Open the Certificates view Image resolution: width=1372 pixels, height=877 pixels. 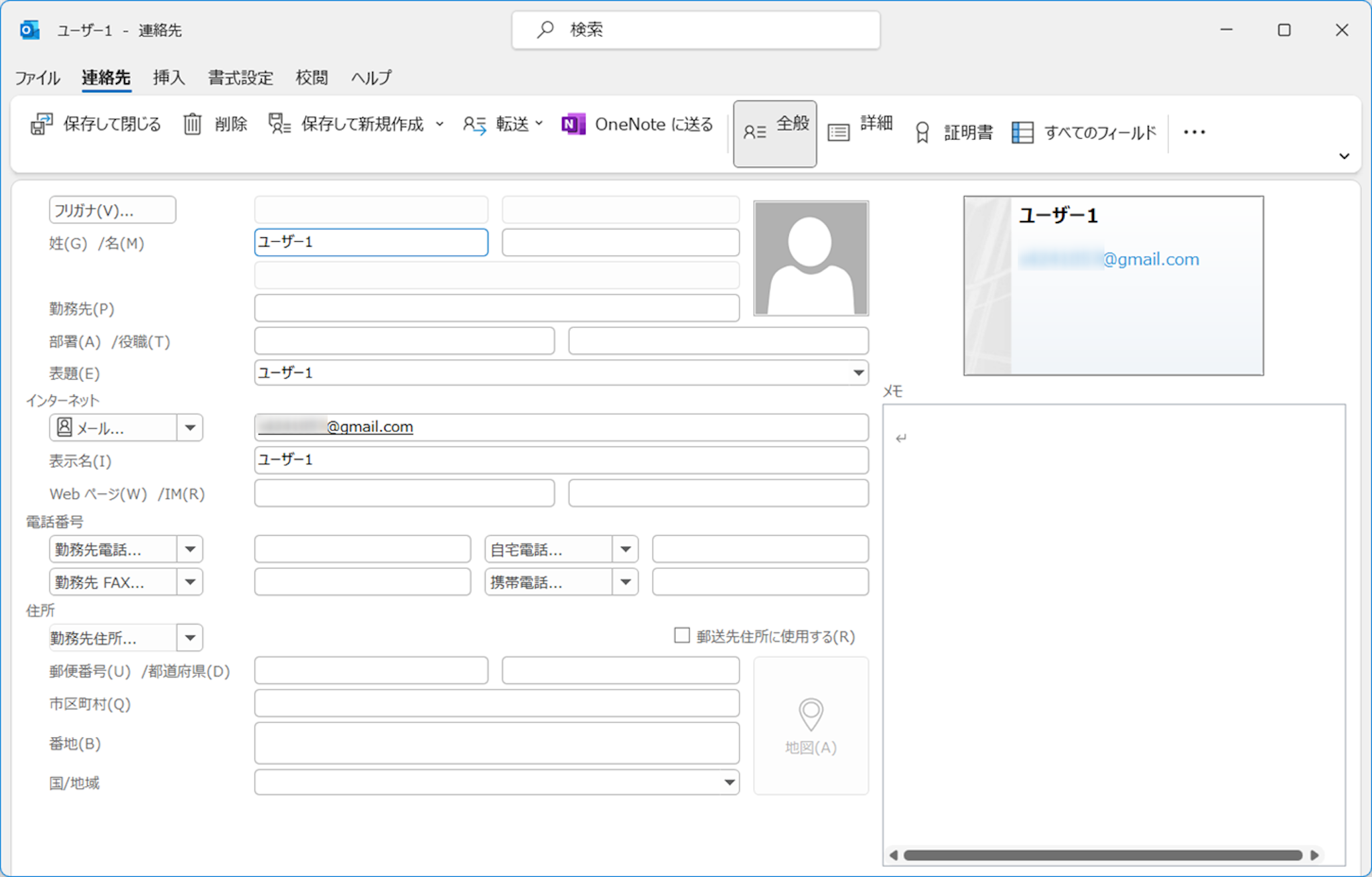coord(922,133)
